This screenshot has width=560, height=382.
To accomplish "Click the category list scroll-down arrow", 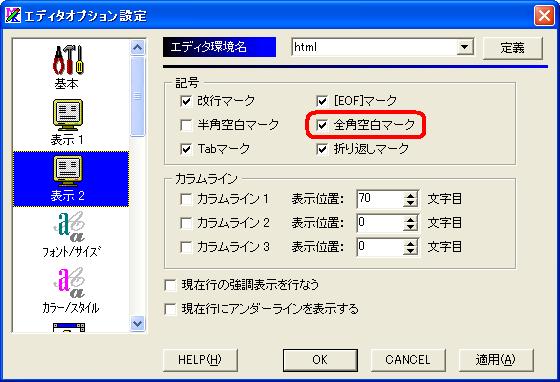I will tap(138, 324).
